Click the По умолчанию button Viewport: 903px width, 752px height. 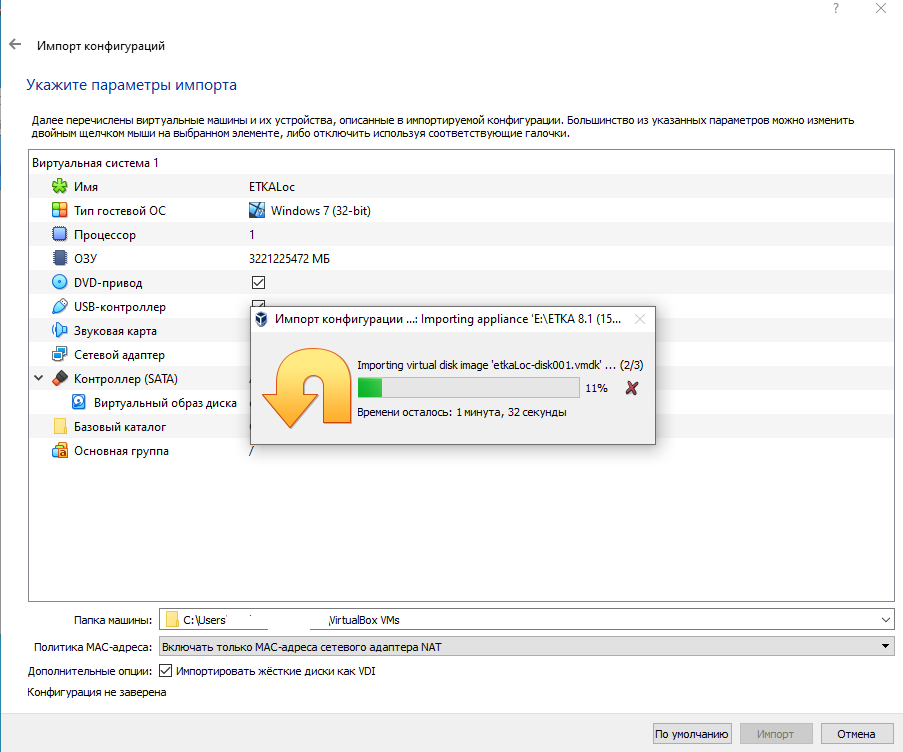(692, 734)
